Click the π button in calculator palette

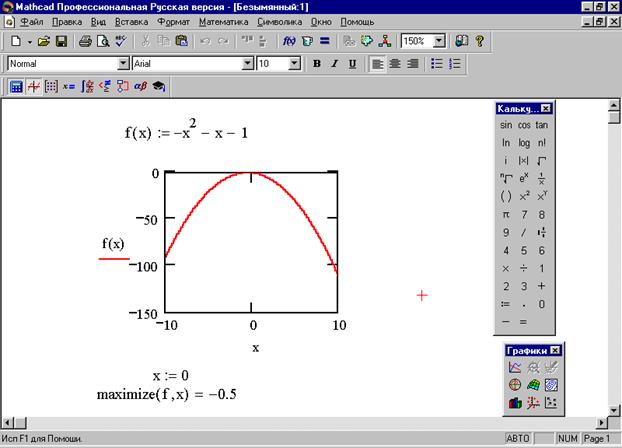506,215
